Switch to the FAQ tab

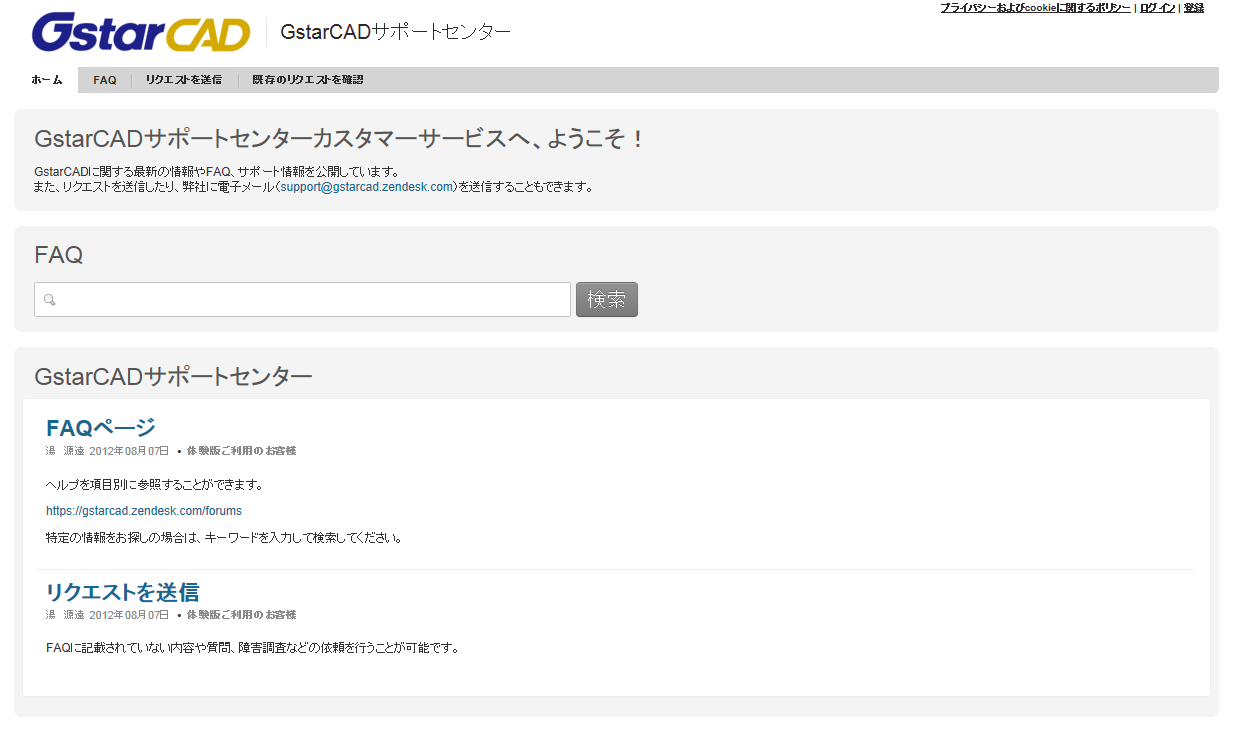pos(105,80)
